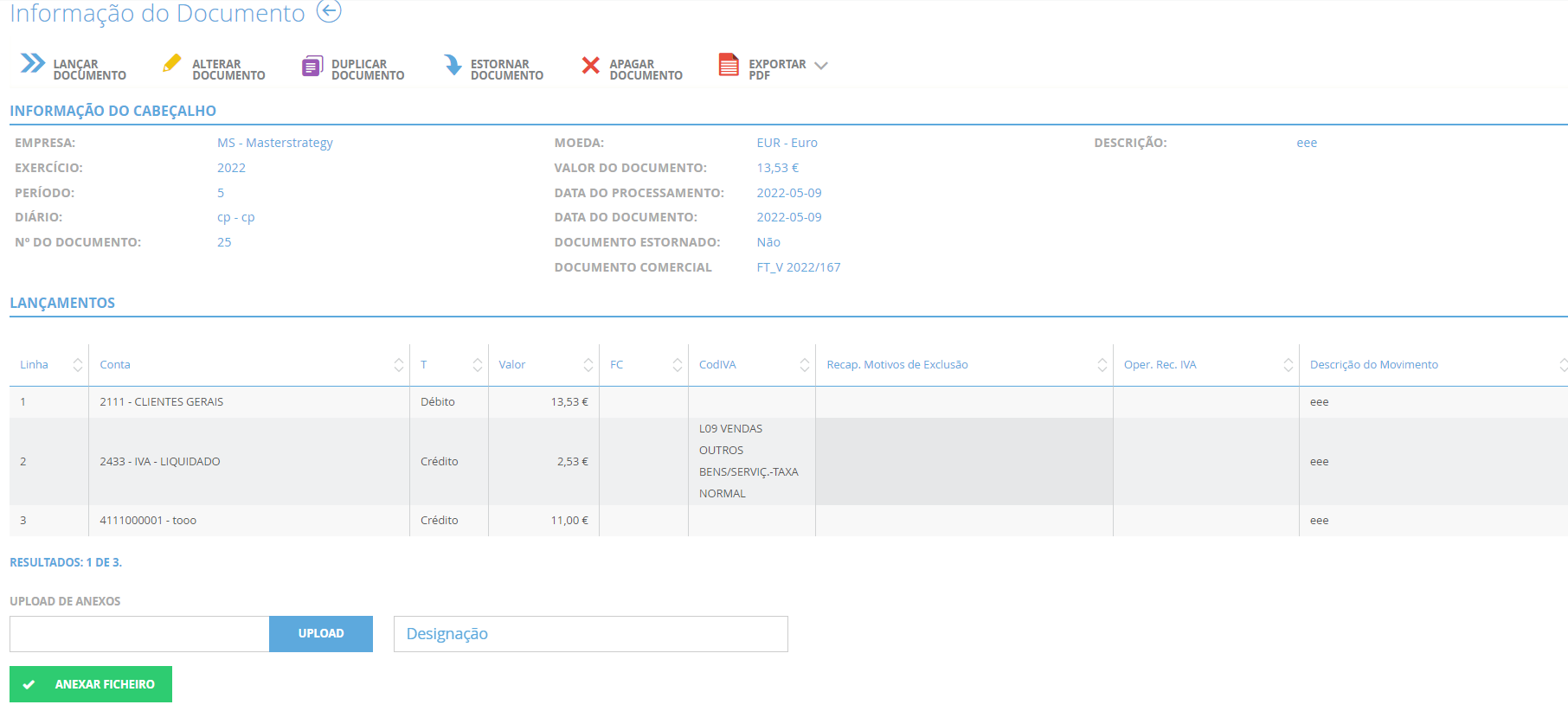Image resolution: width=1568 pixels, height=711 pixels.
Task: Sort by Recap. Motivos de Exclusão
Action: (x=1102, y=365)
